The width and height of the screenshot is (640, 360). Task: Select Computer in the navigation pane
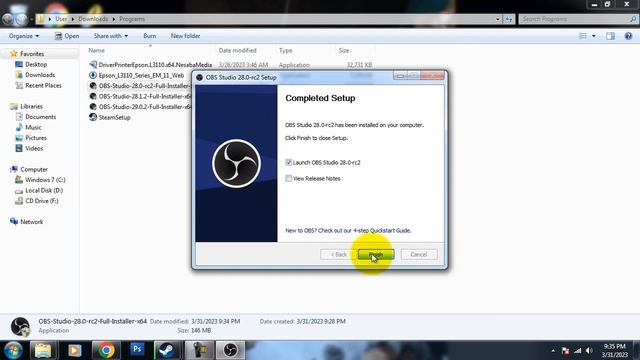pyautogui.click(x=34, y=169)
